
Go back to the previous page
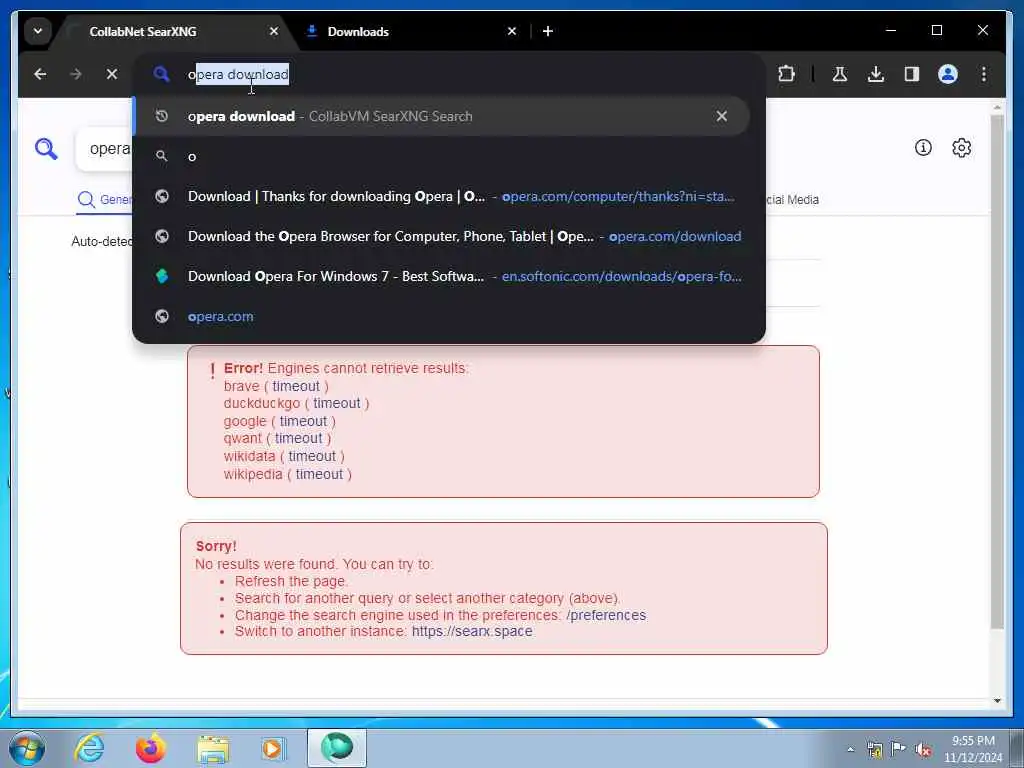tap(40, 74)
